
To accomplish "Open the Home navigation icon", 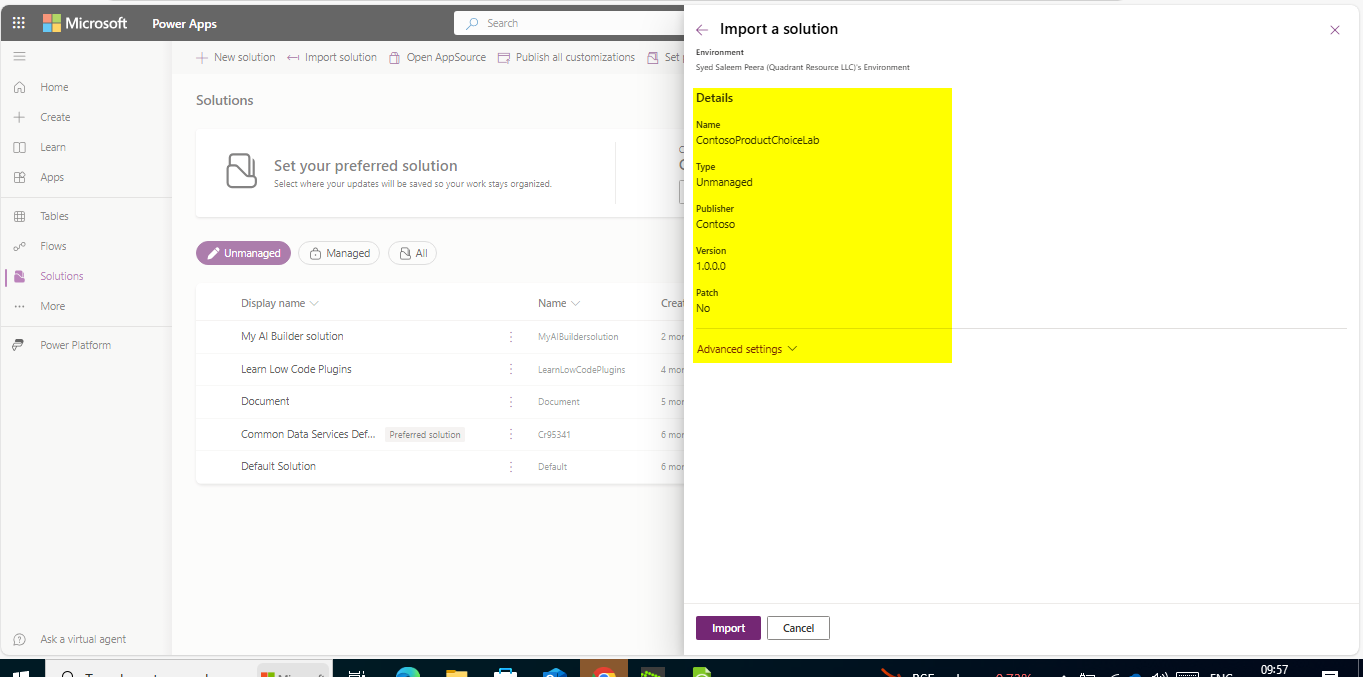I will point(19,87).
